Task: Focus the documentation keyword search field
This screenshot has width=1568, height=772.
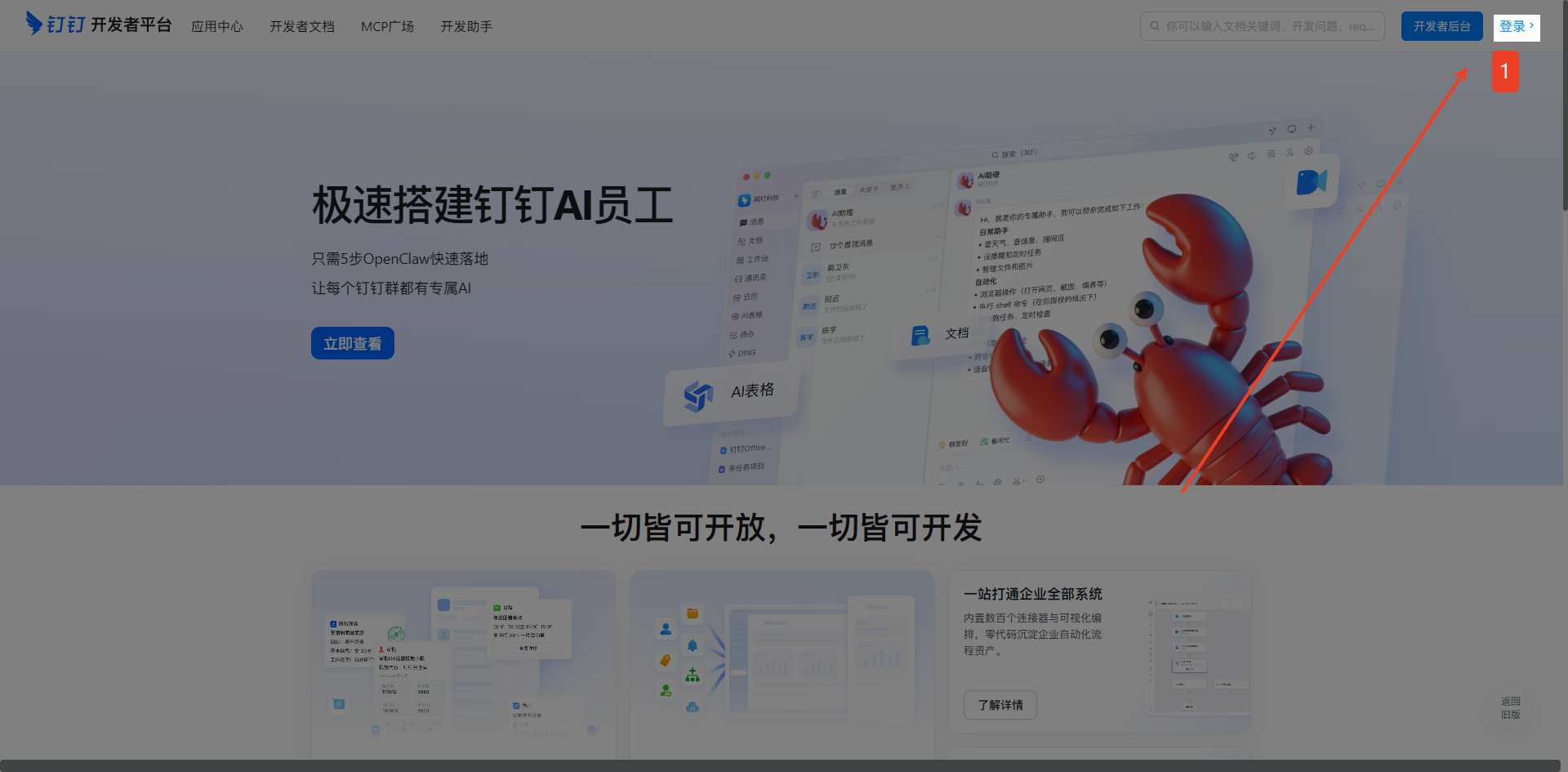Action: 1263,26
